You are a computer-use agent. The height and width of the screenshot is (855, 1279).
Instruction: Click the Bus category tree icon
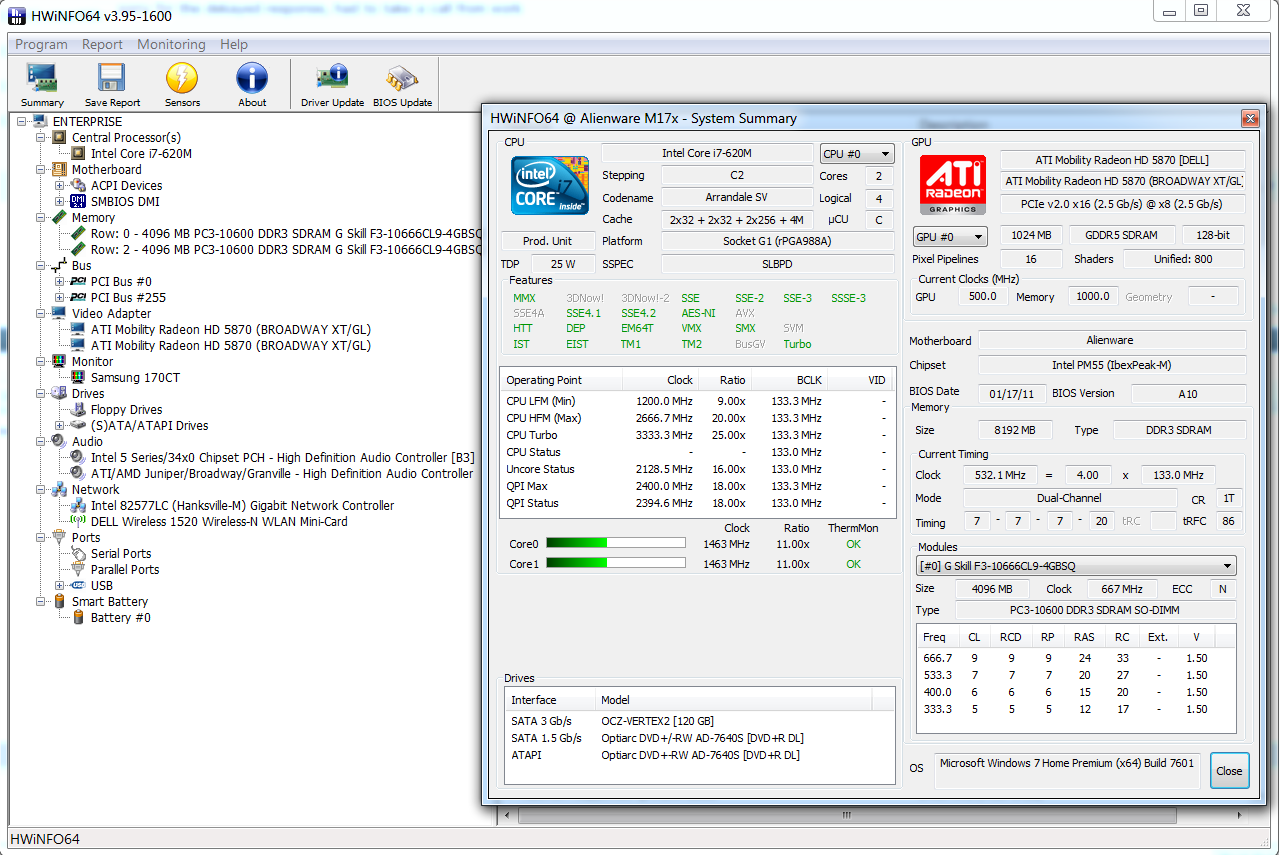pos(59,265)
